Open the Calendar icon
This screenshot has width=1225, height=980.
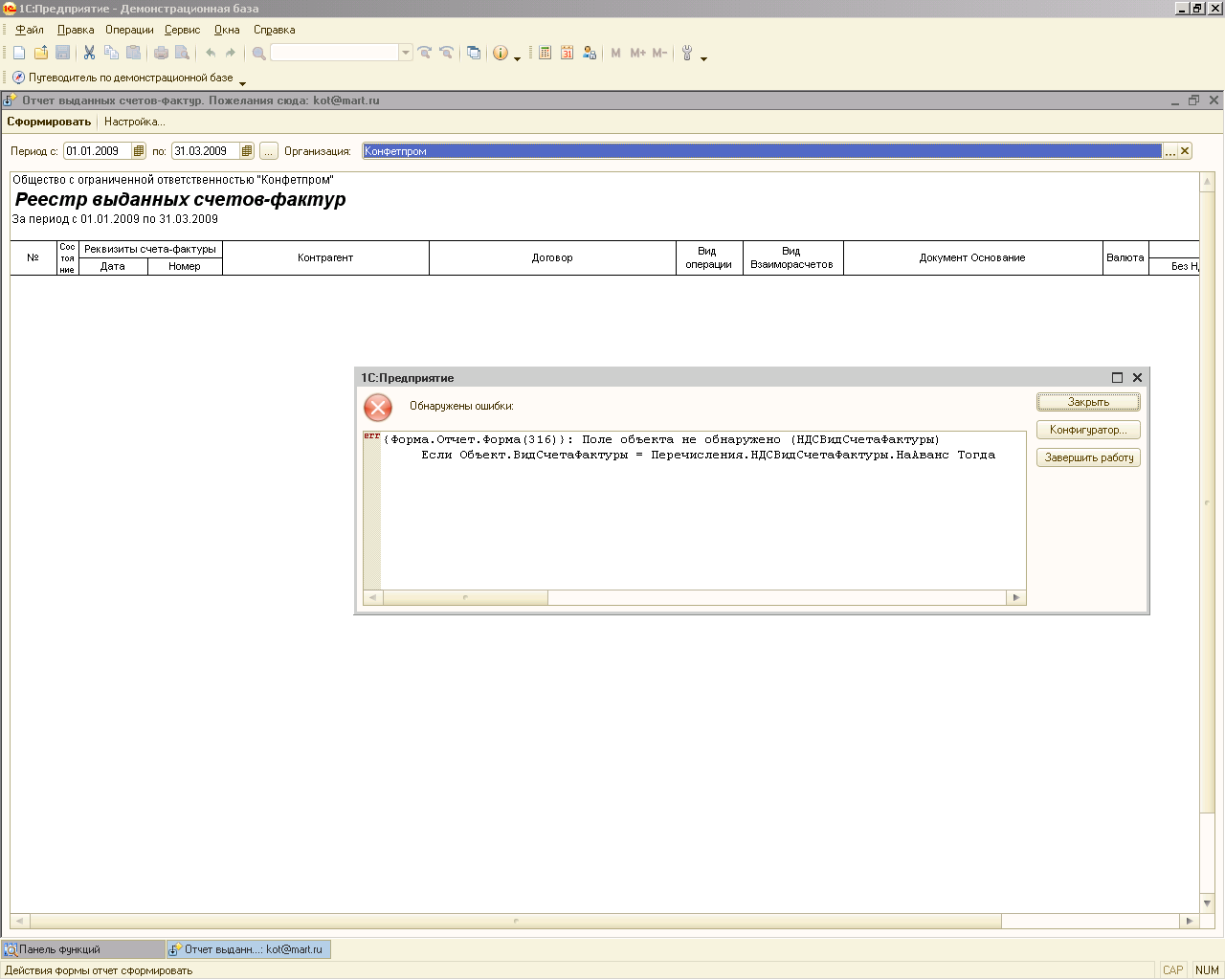567,53
